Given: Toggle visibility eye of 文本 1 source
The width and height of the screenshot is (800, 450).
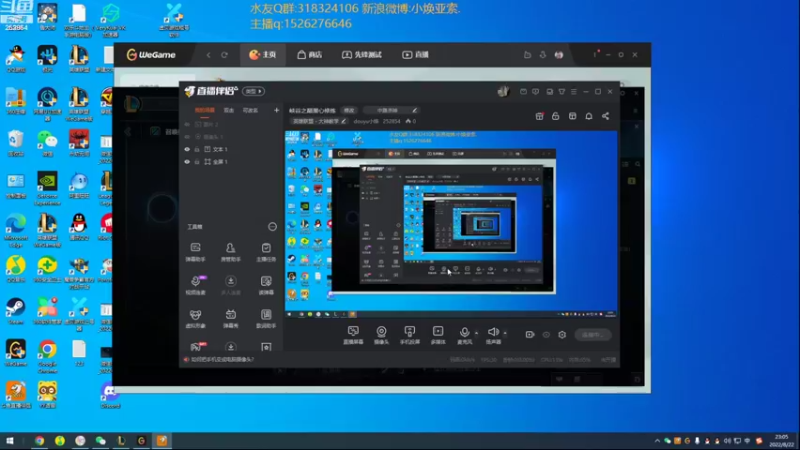Looking at the screenshot, I should point(187,149).
